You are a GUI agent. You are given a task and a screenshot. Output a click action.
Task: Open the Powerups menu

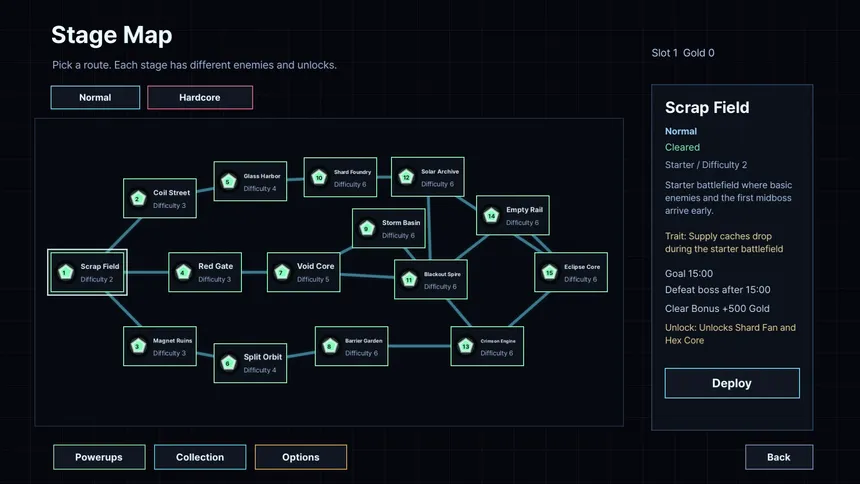[x=99, y=457]
